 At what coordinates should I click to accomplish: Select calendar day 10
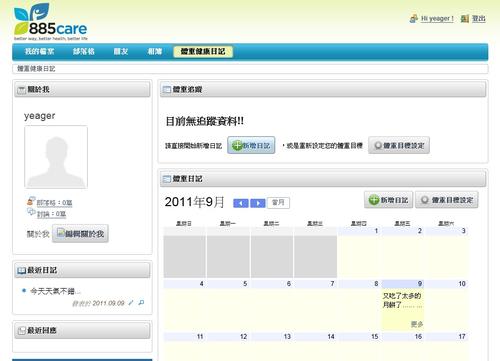click(x=447, y=305)
